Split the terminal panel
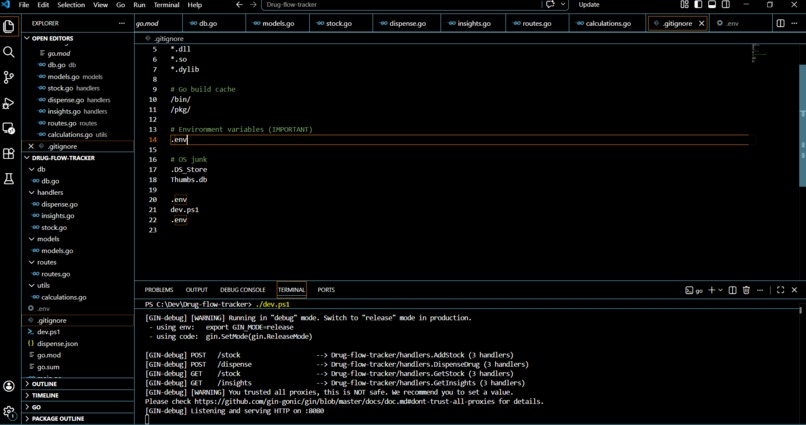The image size is (806, 425). (x=732, y=290)
